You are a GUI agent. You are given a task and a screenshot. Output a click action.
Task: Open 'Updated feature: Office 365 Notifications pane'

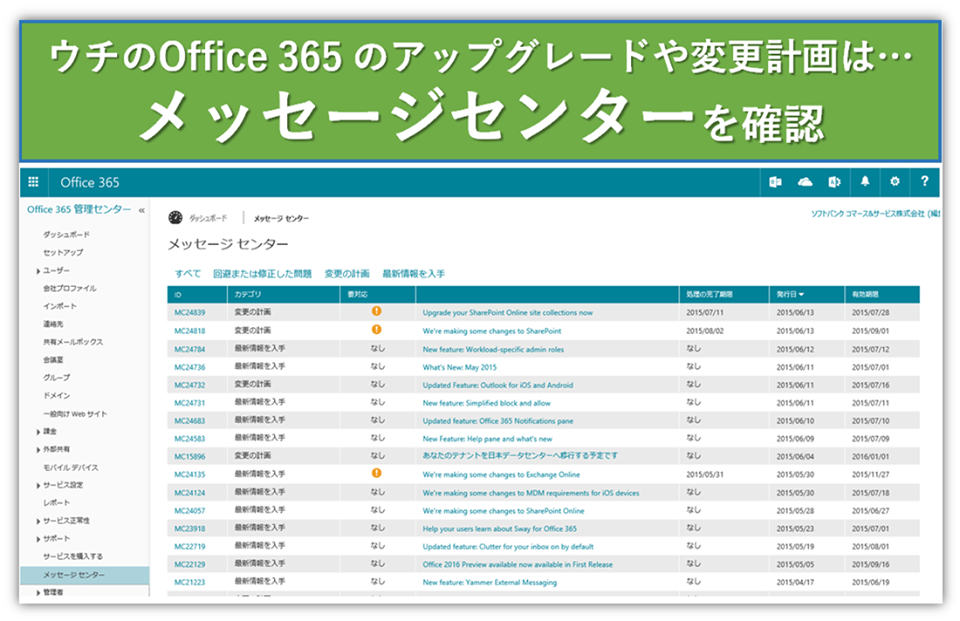pos(498,421)
